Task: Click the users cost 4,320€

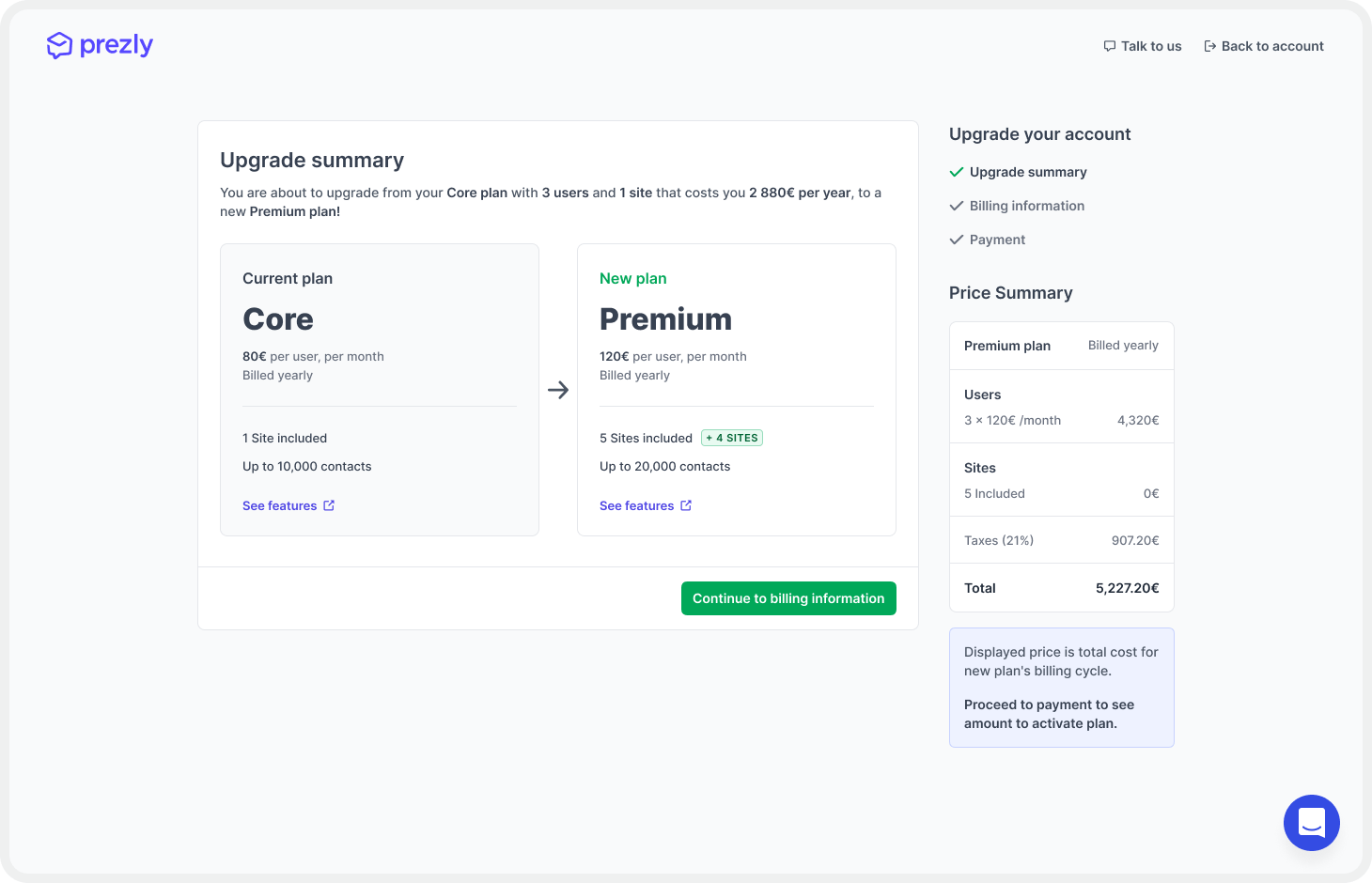Action: pyautogui.click(x=1138, y=420)
